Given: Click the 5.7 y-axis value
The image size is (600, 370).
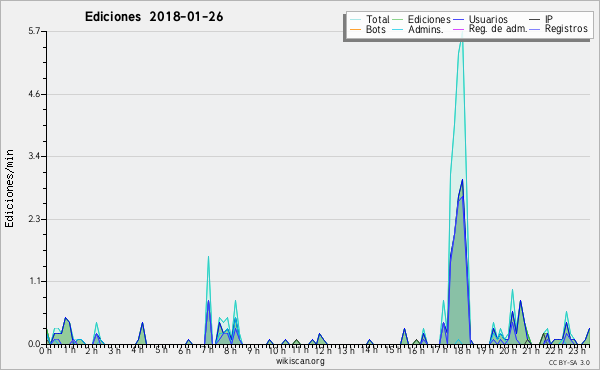Looking at the screenshot, I should [34, 31].
